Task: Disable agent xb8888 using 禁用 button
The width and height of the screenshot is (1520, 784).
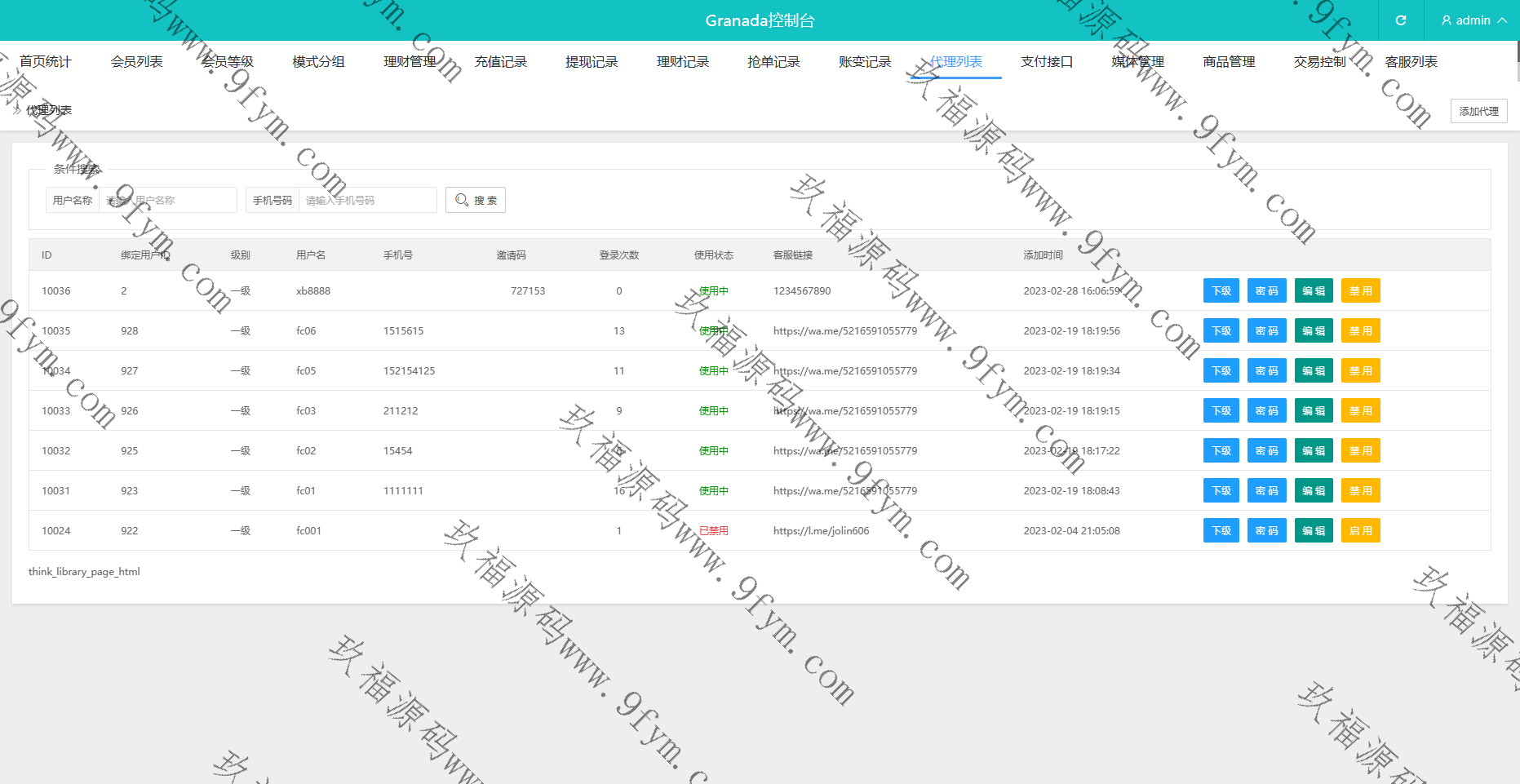Action: 1360,291
